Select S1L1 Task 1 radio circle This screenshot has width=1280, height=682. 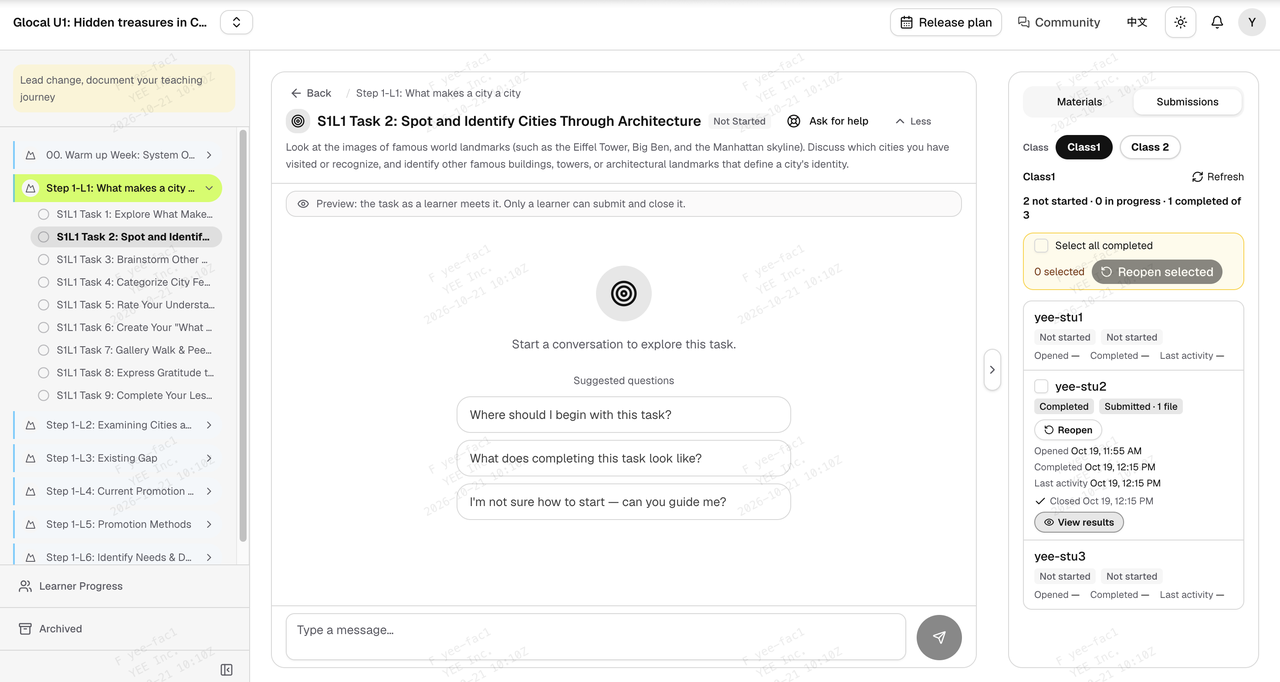(44, 214)
